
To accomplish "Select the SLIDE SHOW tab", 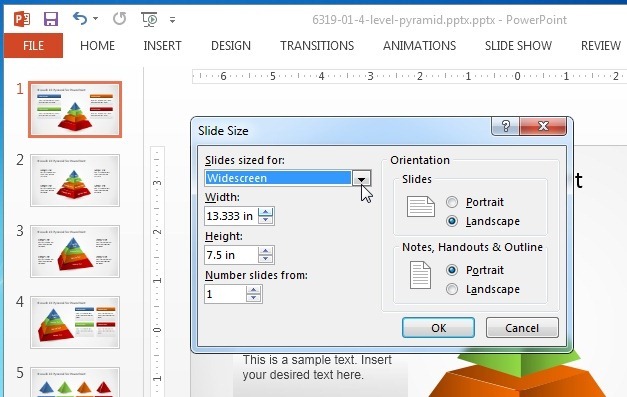I will 518,46.
